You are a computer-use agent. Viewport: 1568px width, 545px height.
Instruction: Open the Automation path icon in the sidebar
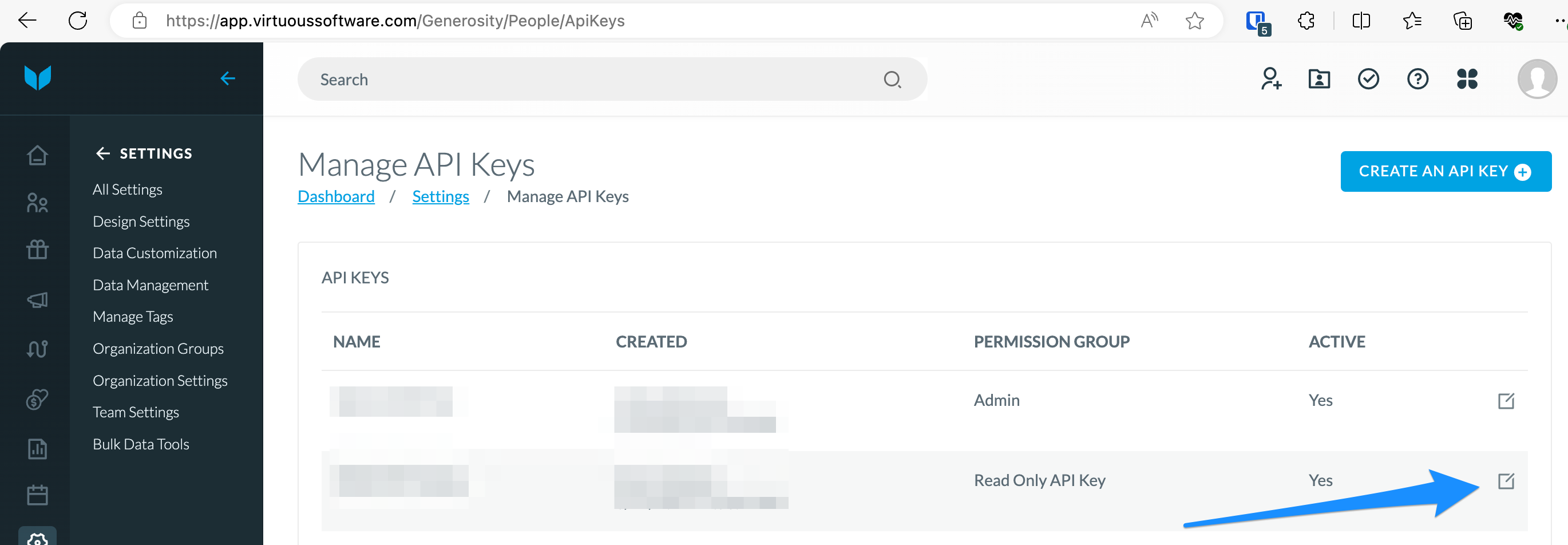pos(38,349)
